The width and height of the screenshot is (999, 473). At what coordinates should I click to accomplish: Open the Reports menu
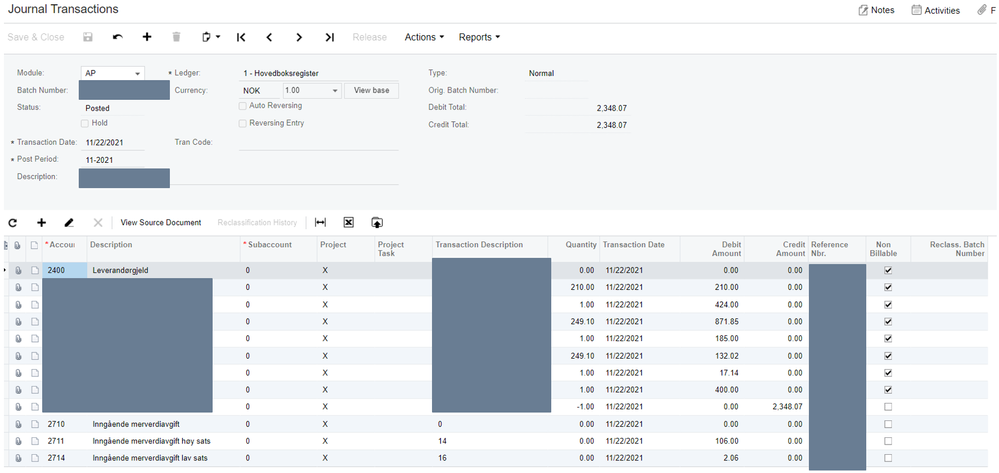click(x=479, y=37)
